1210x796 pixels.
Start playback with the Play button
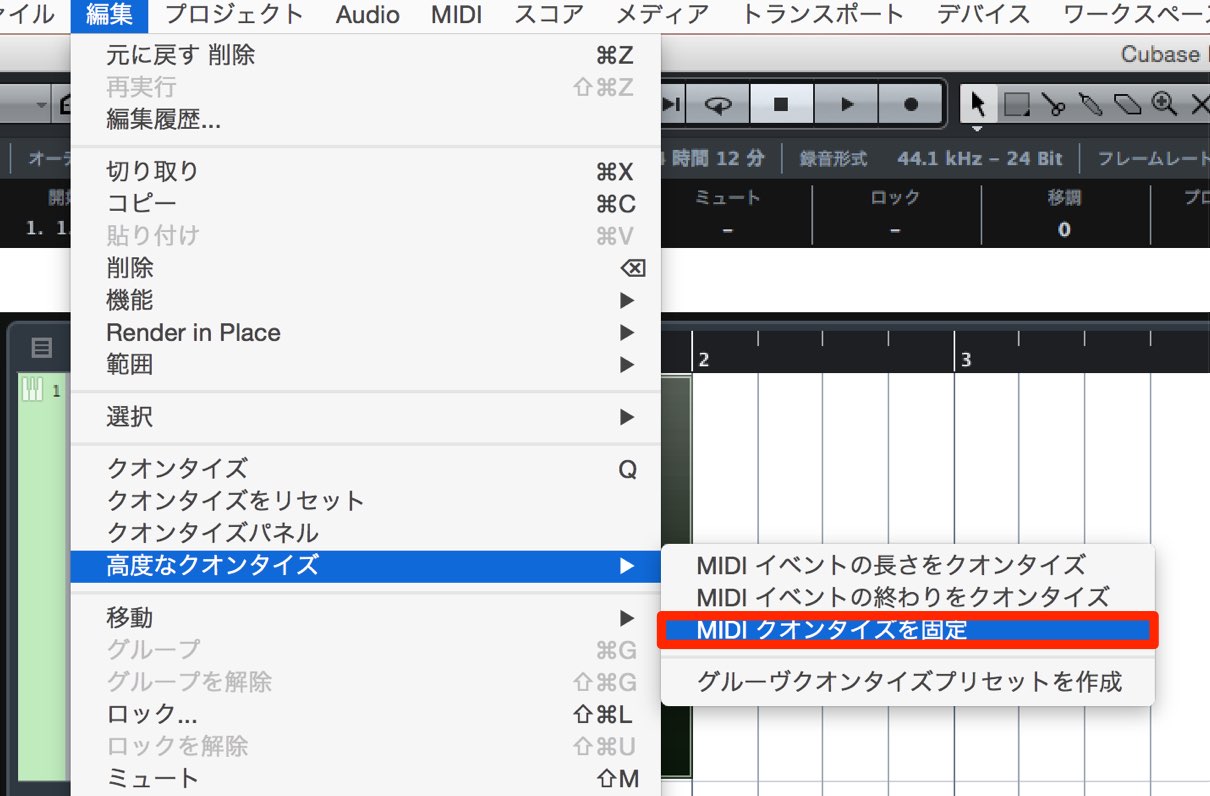tap(846, 104)
